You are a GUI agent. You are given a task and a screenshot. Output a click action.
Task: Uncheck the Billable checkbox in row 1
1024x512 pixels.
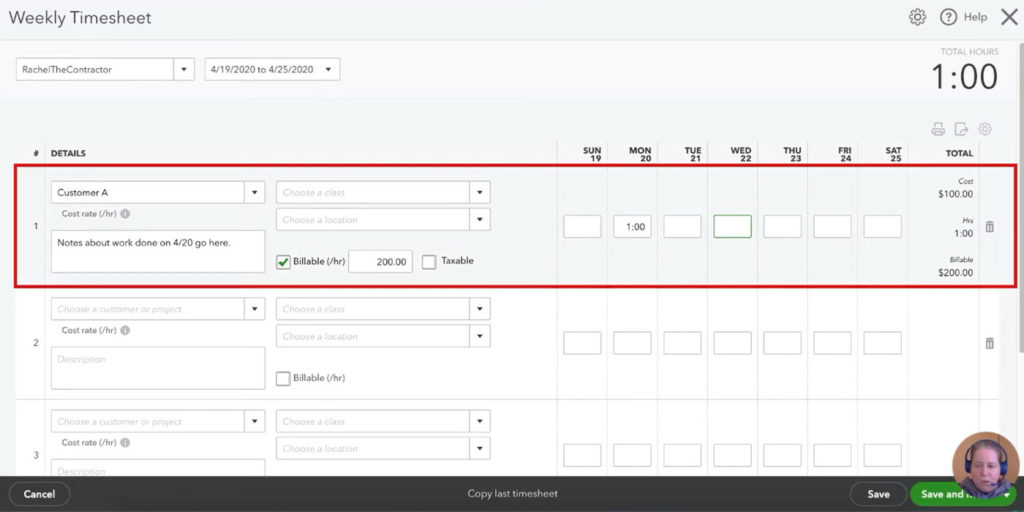click(x=283, y=262)
